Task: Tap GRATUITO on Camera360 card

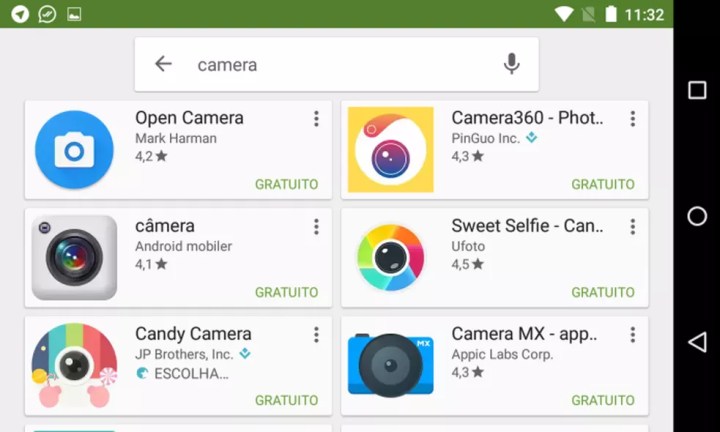Action: tap(603, 184)
